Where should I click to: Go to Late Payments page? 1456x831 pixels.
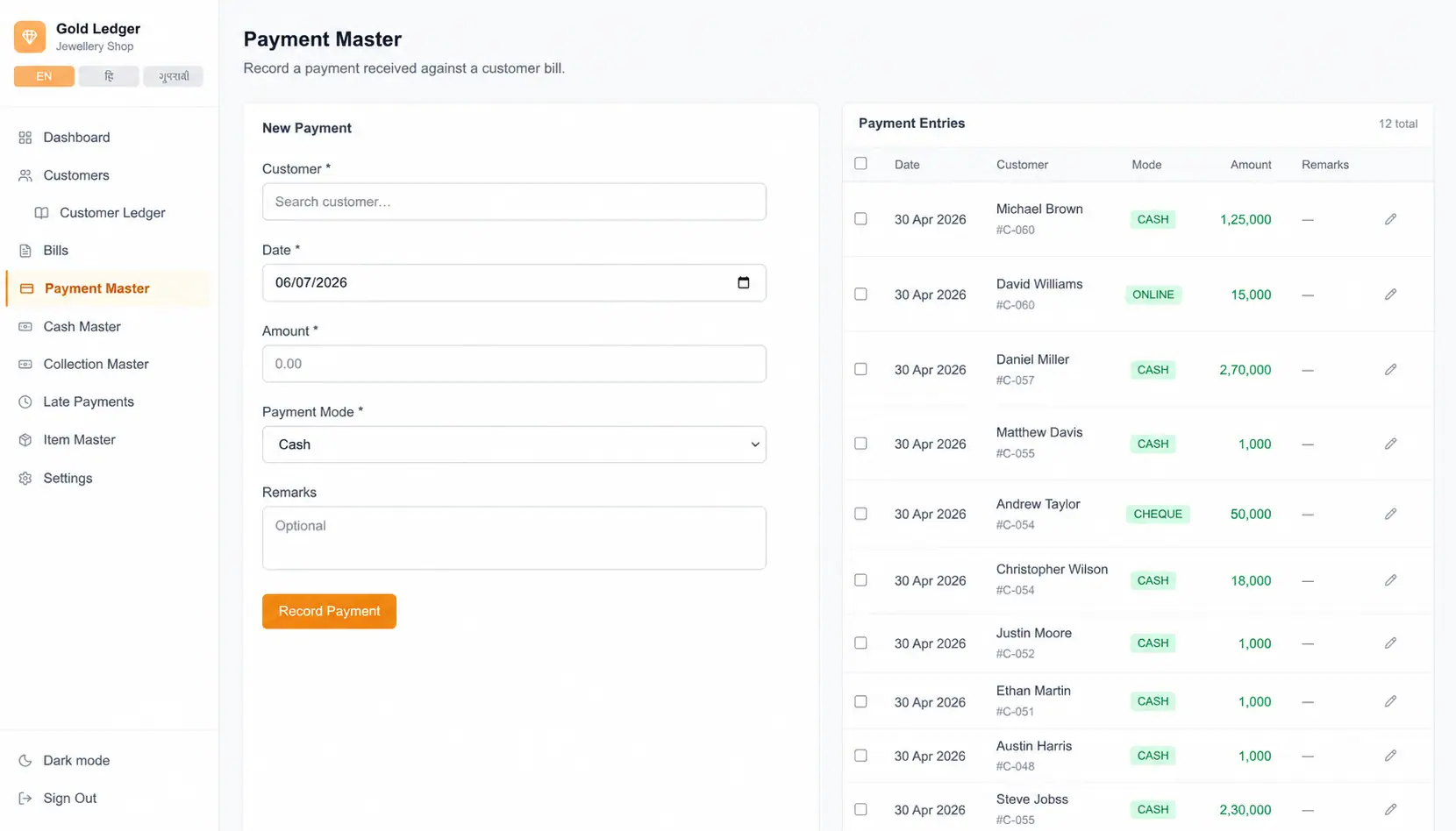point(108,402)
